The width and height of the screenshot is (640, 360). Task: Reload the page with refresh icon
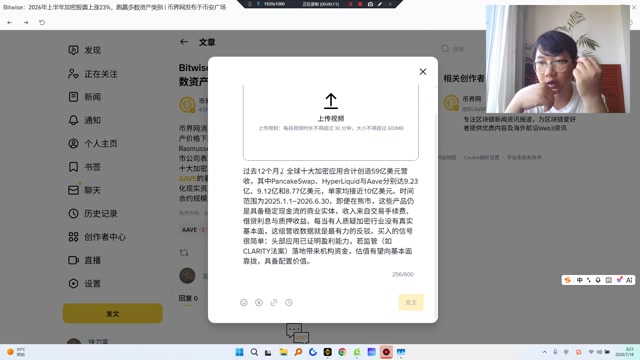click(42, 22)
